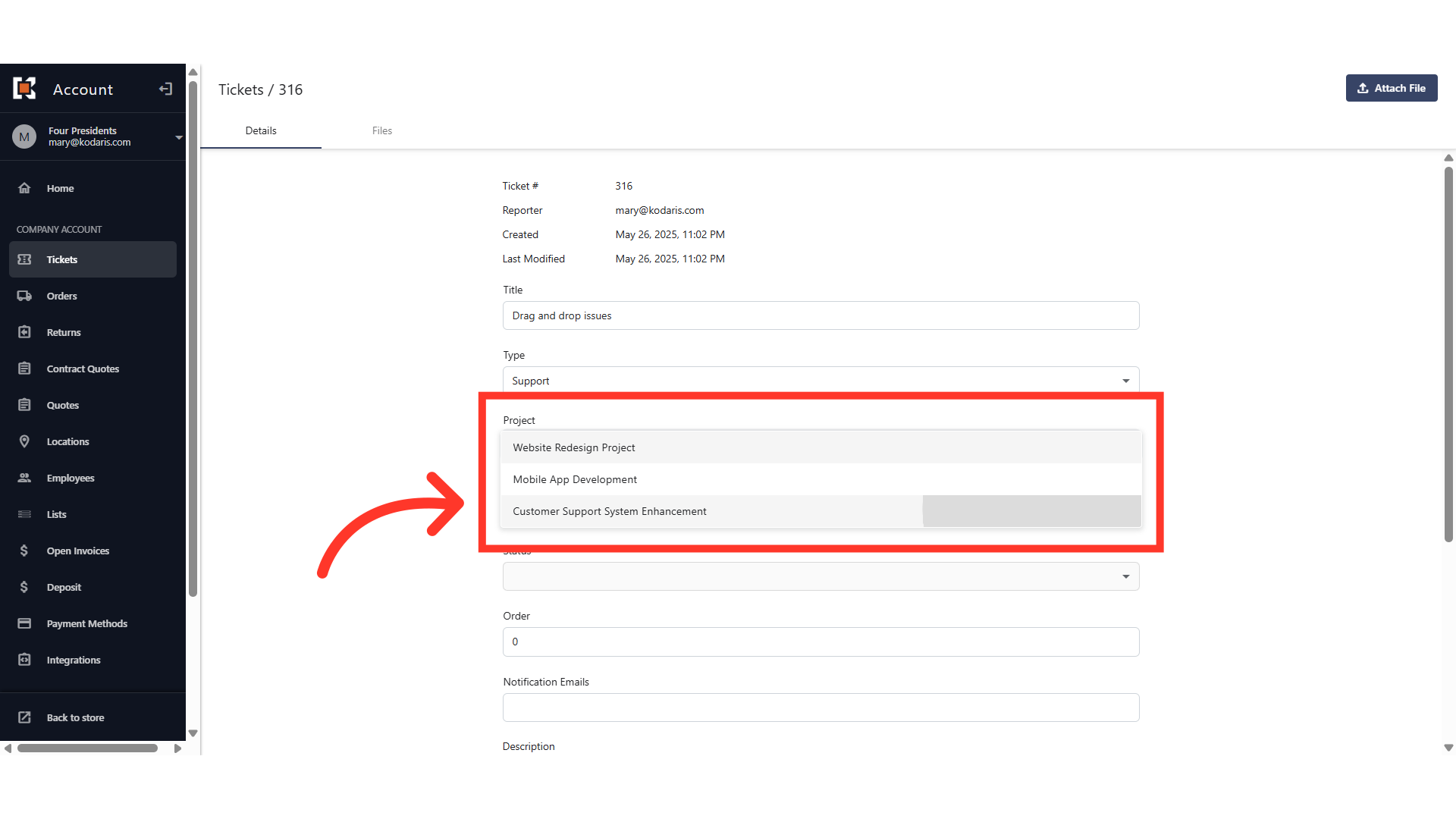Click the Home house icon
The image size is (1456, 819).
pyautogui.click(x=24, y=188)
